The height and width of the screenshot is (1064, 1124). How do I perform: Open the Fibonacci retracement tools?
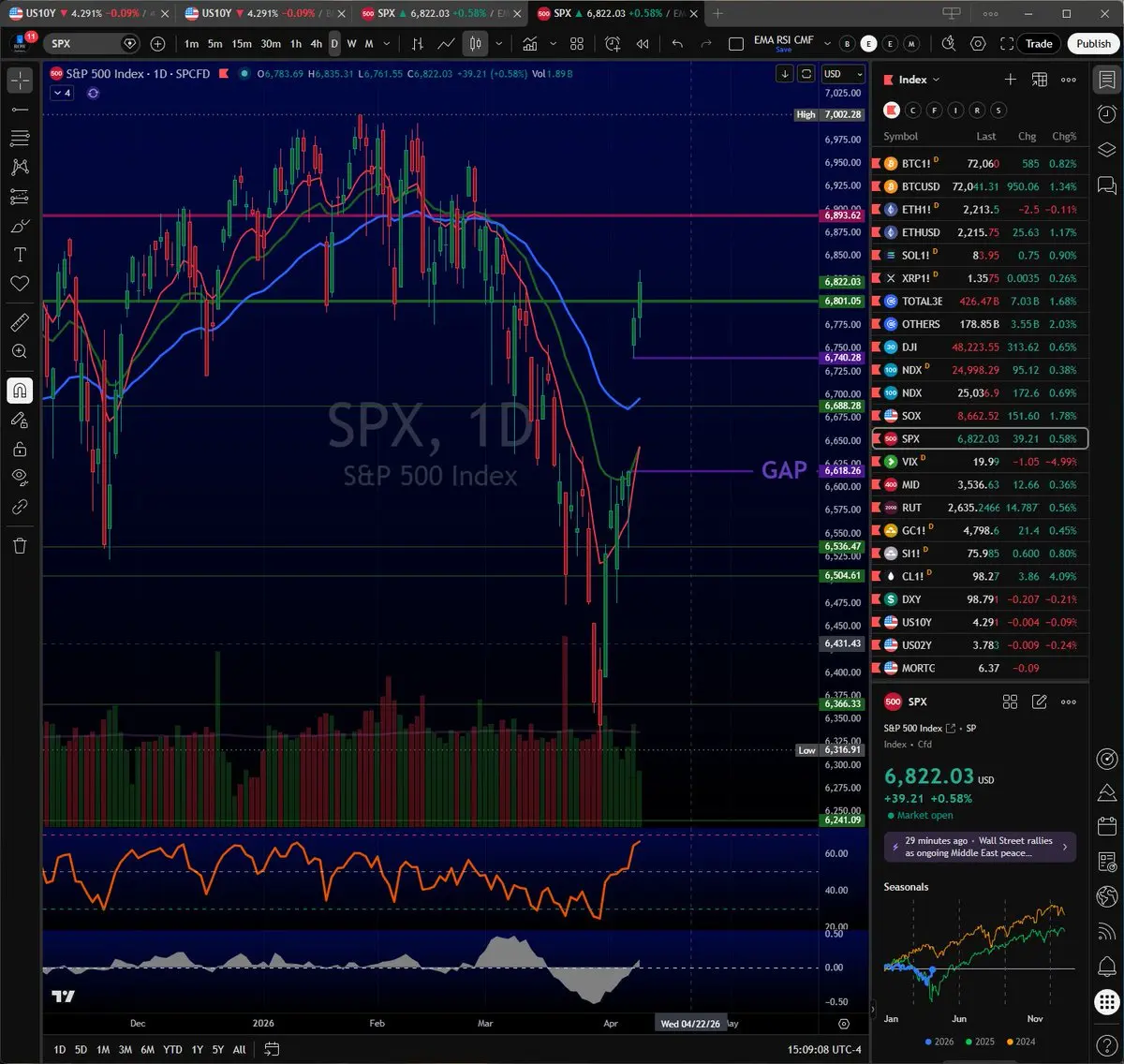pos(20,139)
